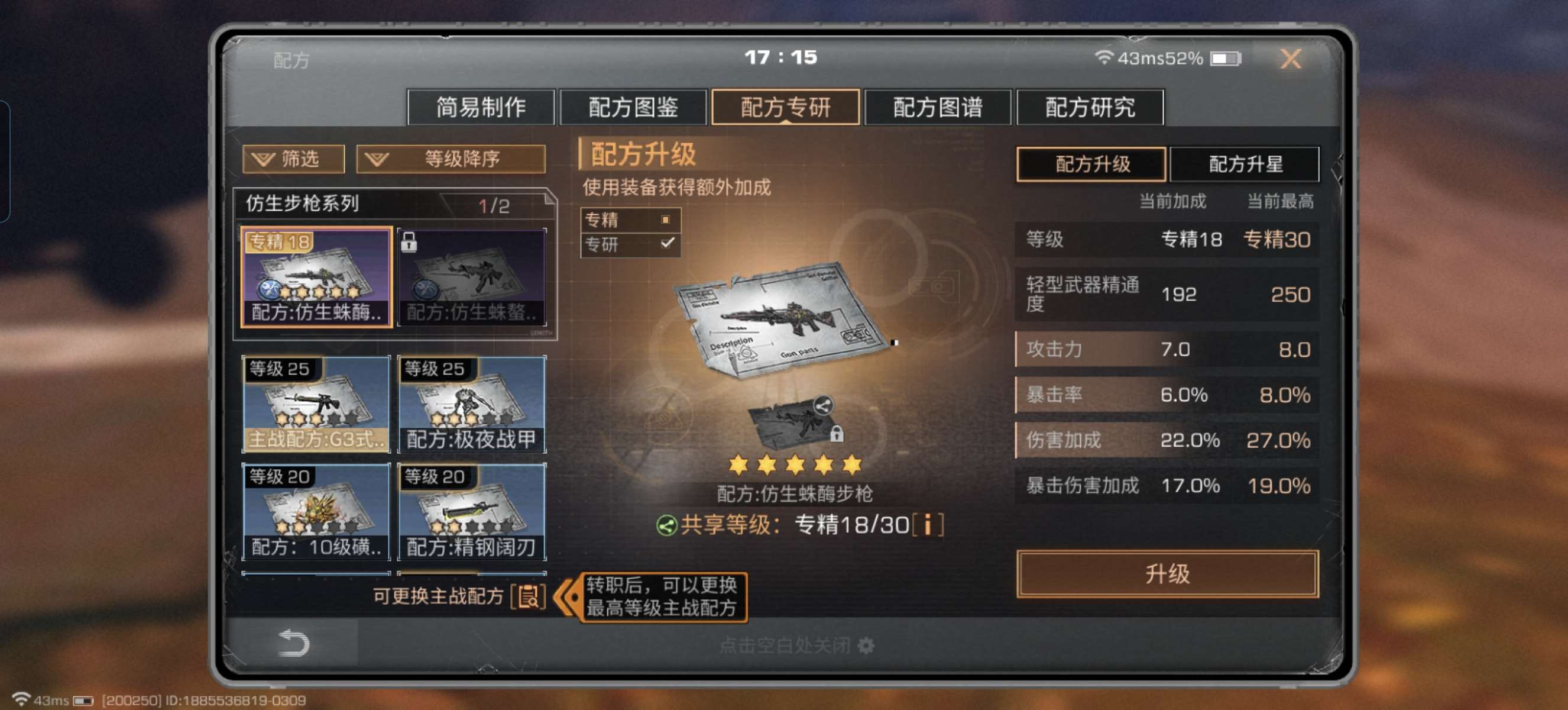This screenshot has height=710, width=1568.
Task: Open the 筛选 filter dropdown
Action: click(293, 159)
